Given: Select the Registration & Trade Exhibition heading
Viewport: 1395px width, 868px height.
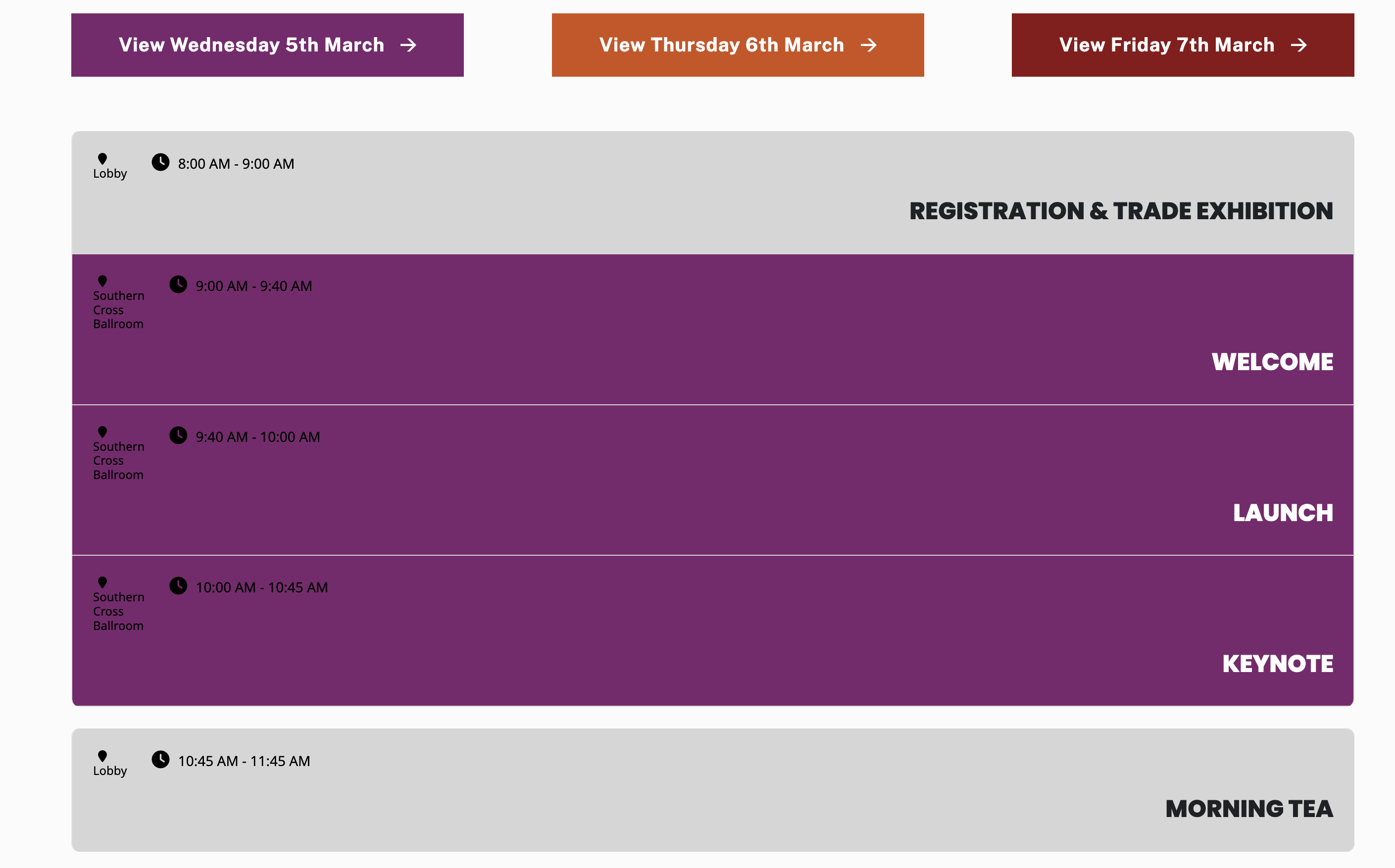Looking at the screenshot, I should (x=1121, y=211).
